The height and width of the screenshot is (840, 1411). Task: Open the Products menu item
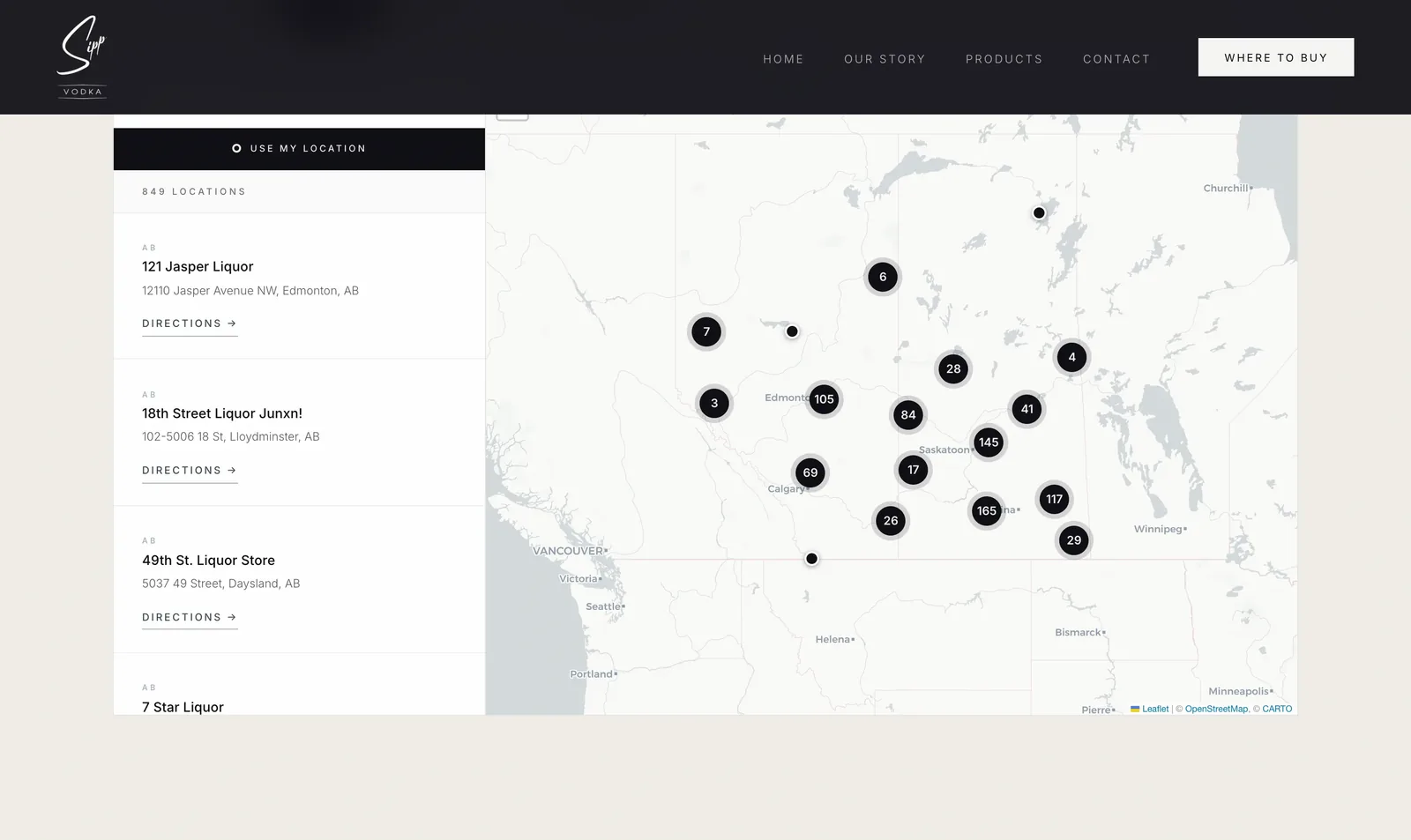[x=1004, y=59]
